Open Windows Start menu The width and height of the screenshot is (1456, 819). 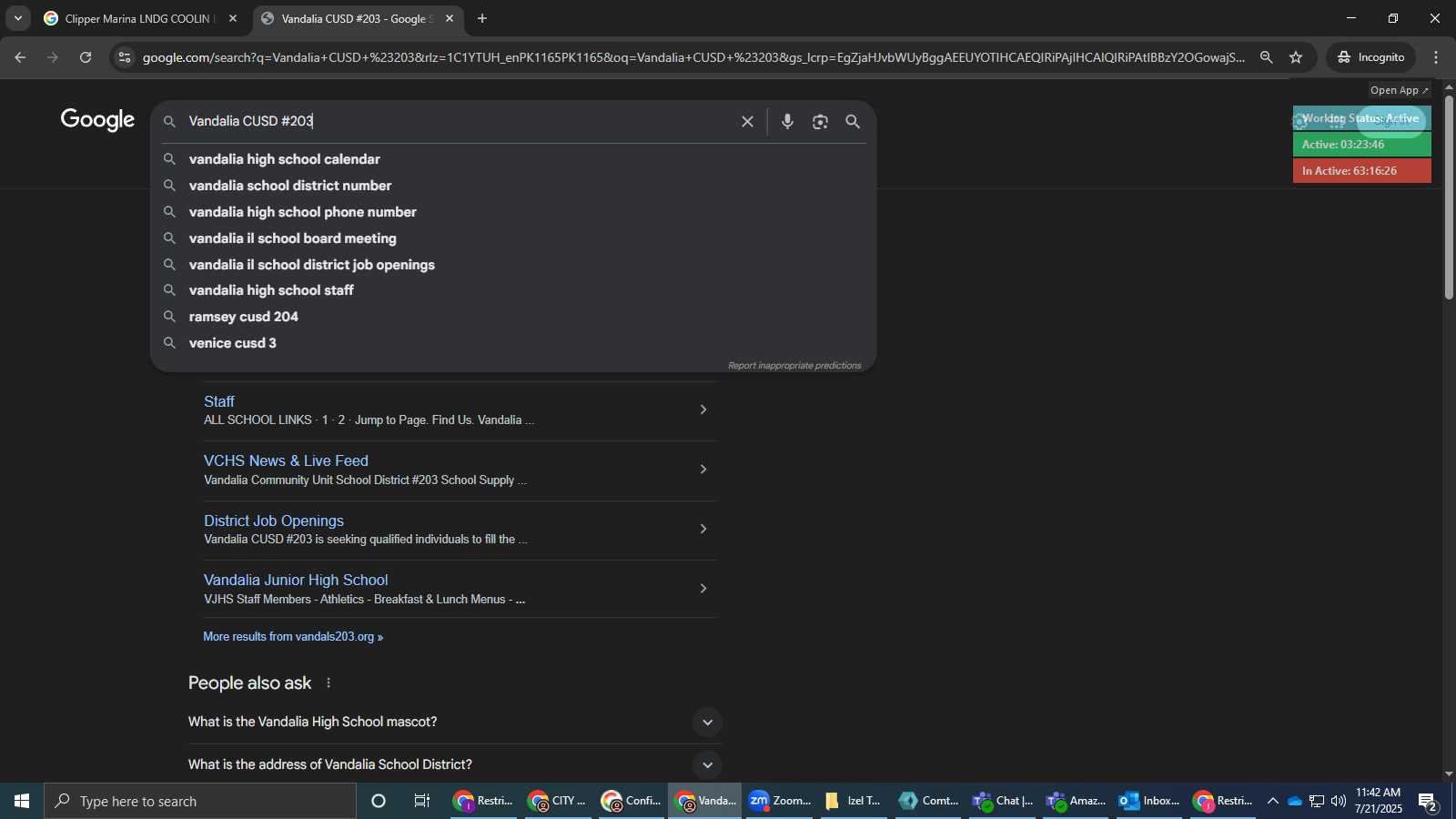22,801
